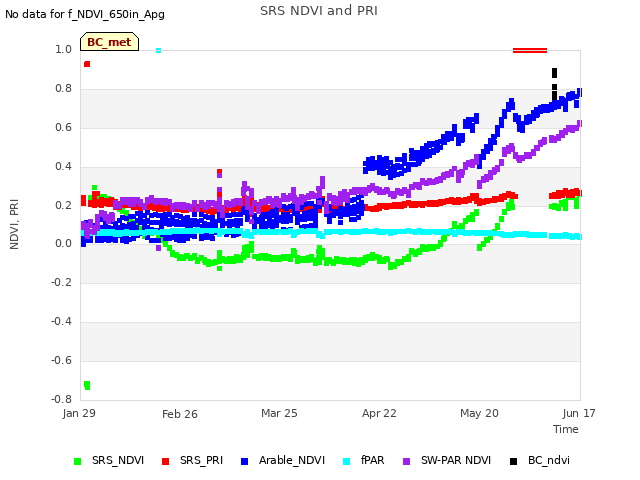Click the cyan fPAR legend swatch
Viewport: 640px width, 480px height.
pyautogui.click(x=347, y=461)
